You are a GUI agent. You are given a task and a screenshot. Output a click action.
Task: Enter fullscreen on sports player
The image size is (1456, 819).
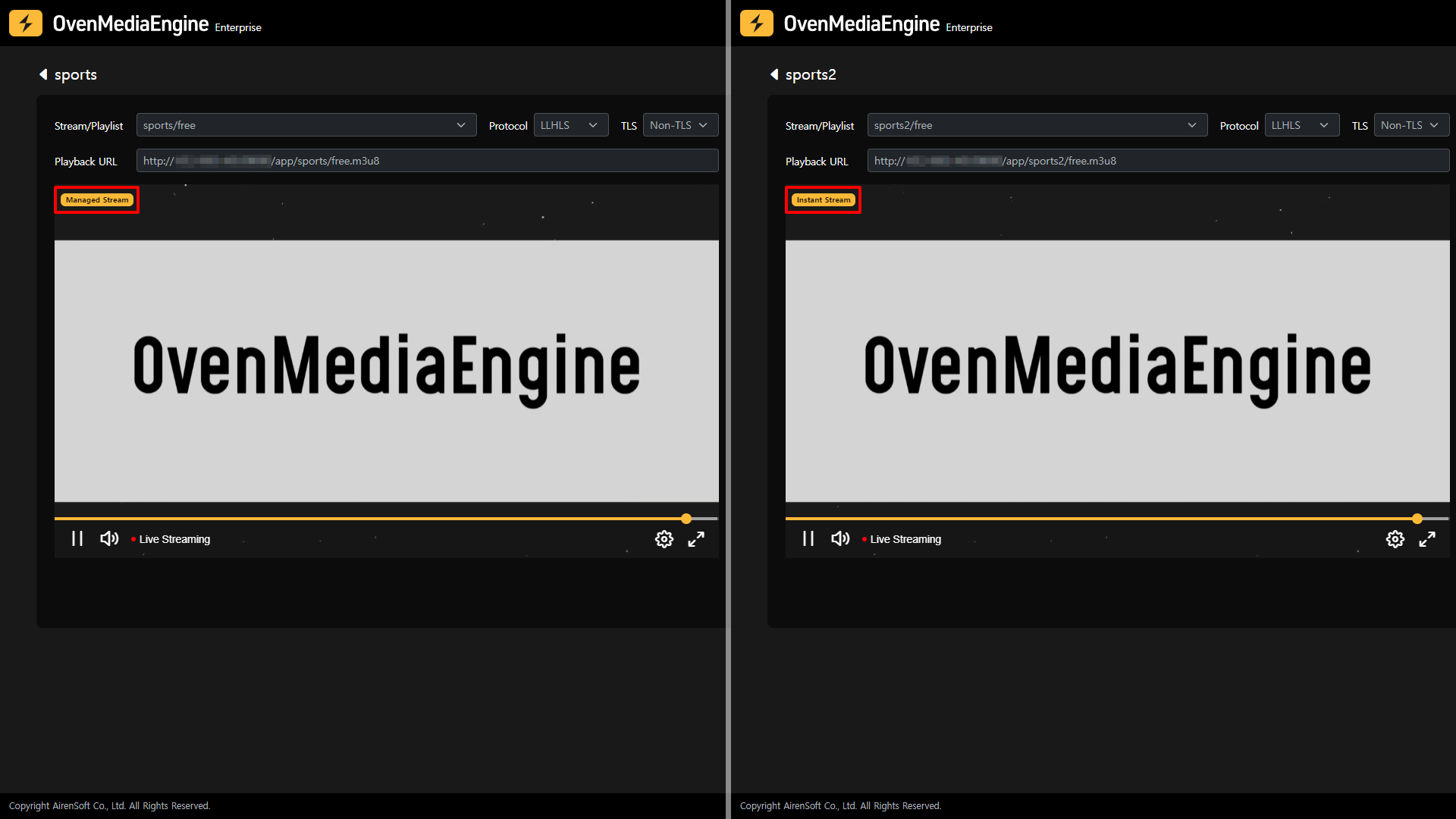pyautogui.click(x=696, y=539)
